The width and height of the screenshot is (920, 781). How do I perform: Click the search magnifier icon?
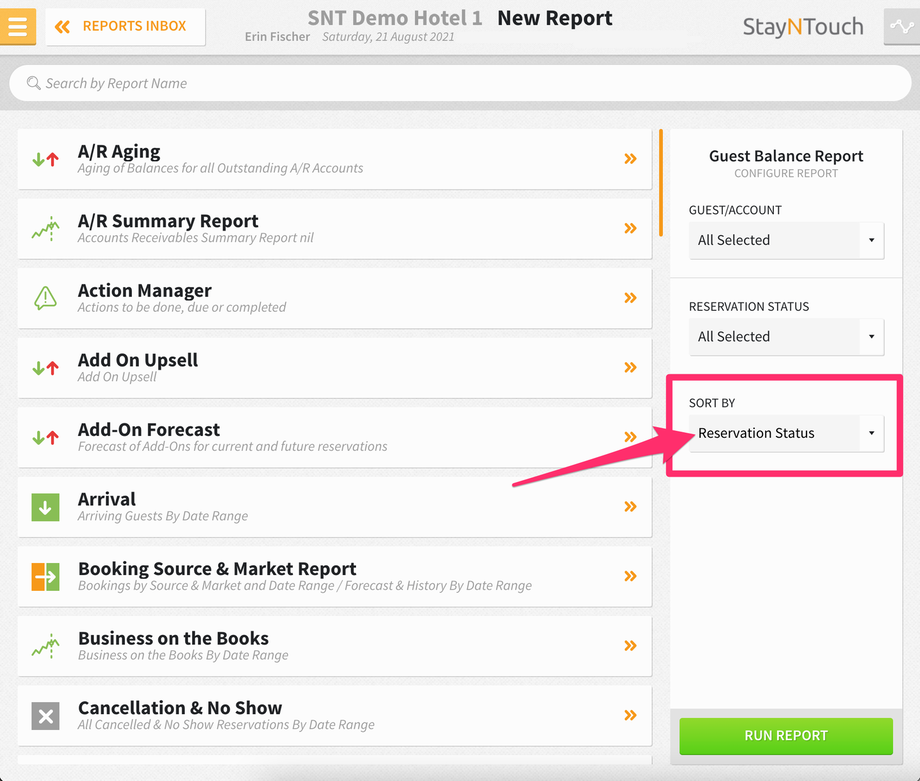(33, 83)
